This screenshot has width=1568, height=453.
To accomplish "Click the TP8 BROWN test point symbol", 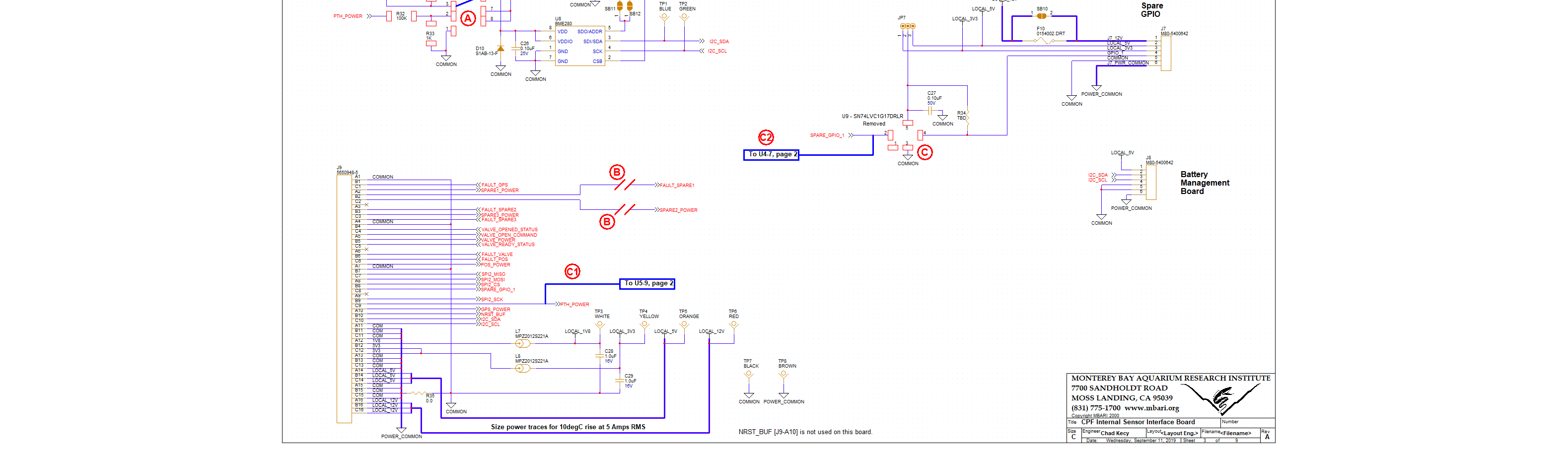I will click(x=784, y=375).
